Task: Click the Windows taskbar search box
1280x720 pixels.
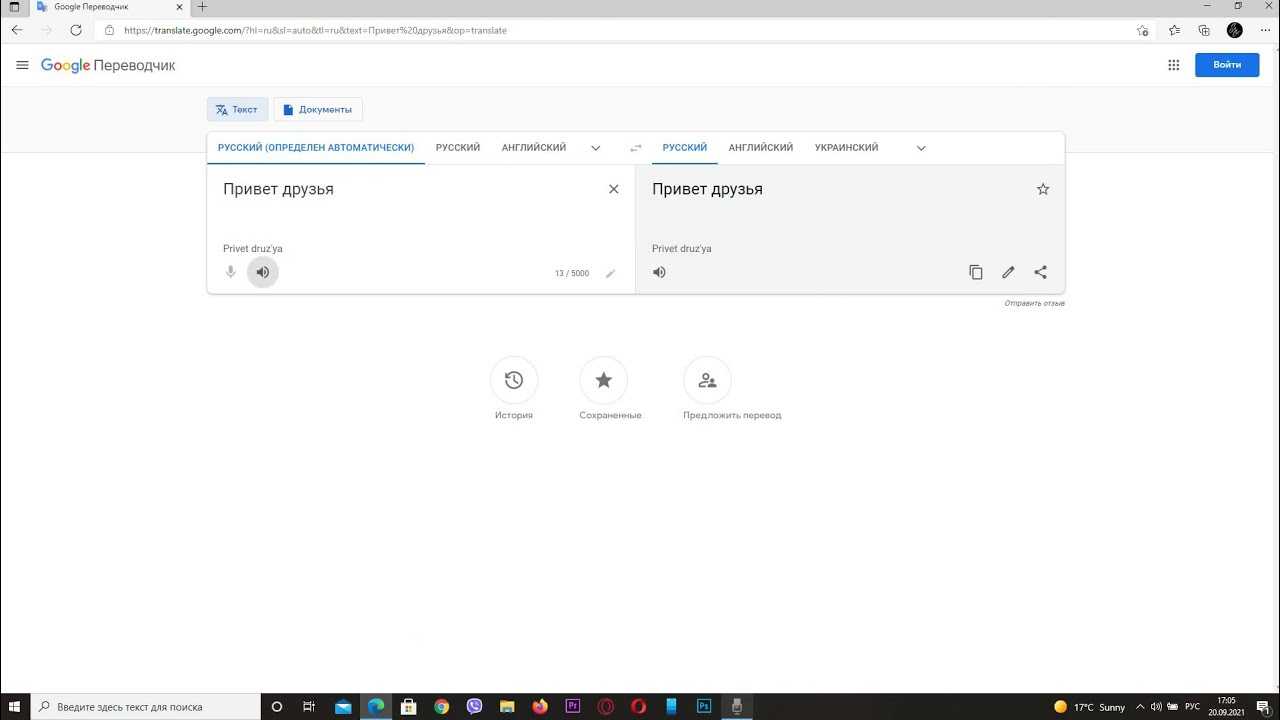Action: 147,706
